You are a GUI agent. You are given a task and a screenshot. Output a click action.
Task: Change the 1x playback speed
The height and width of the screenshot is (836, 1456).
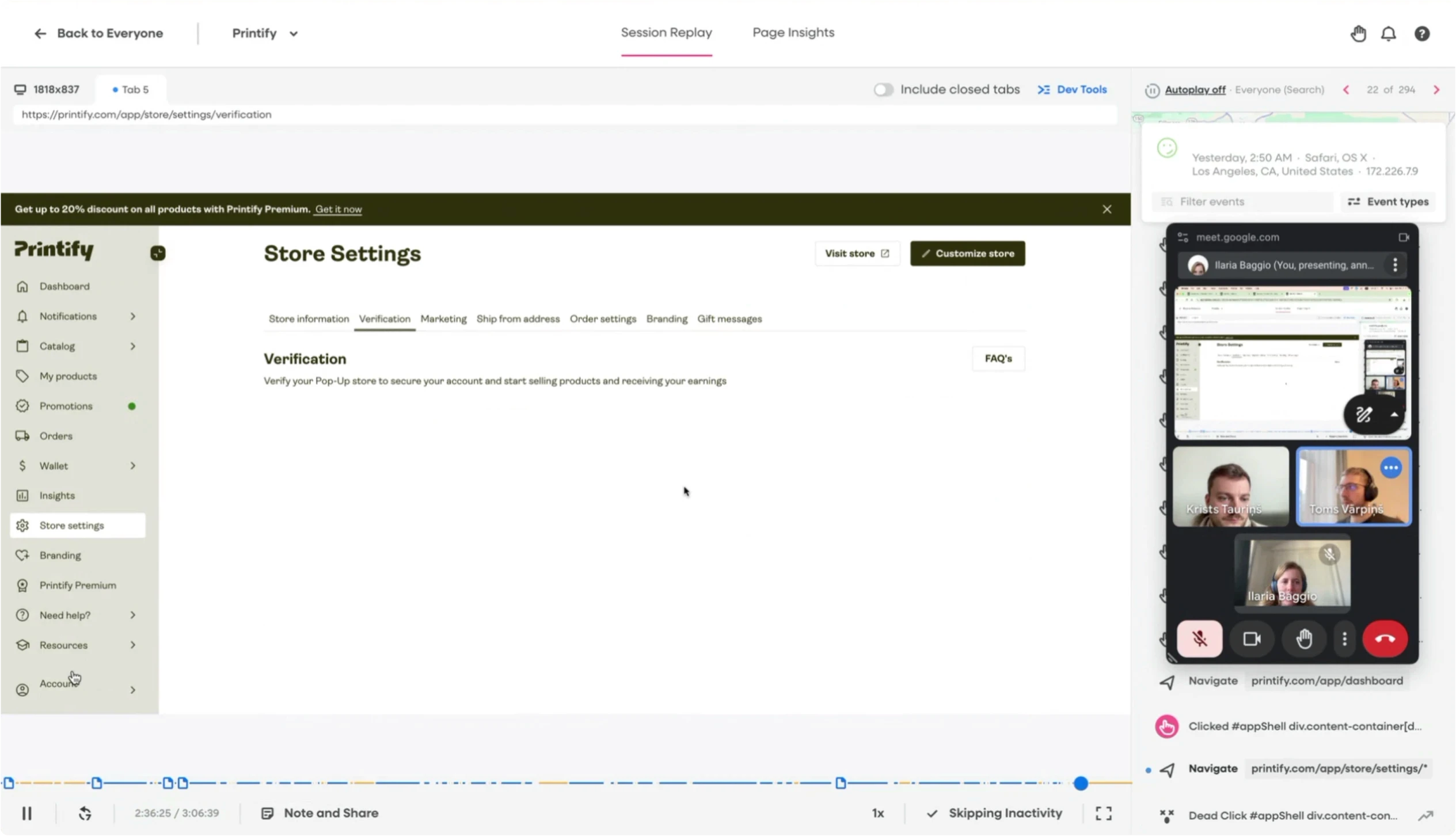coord(877,814)
